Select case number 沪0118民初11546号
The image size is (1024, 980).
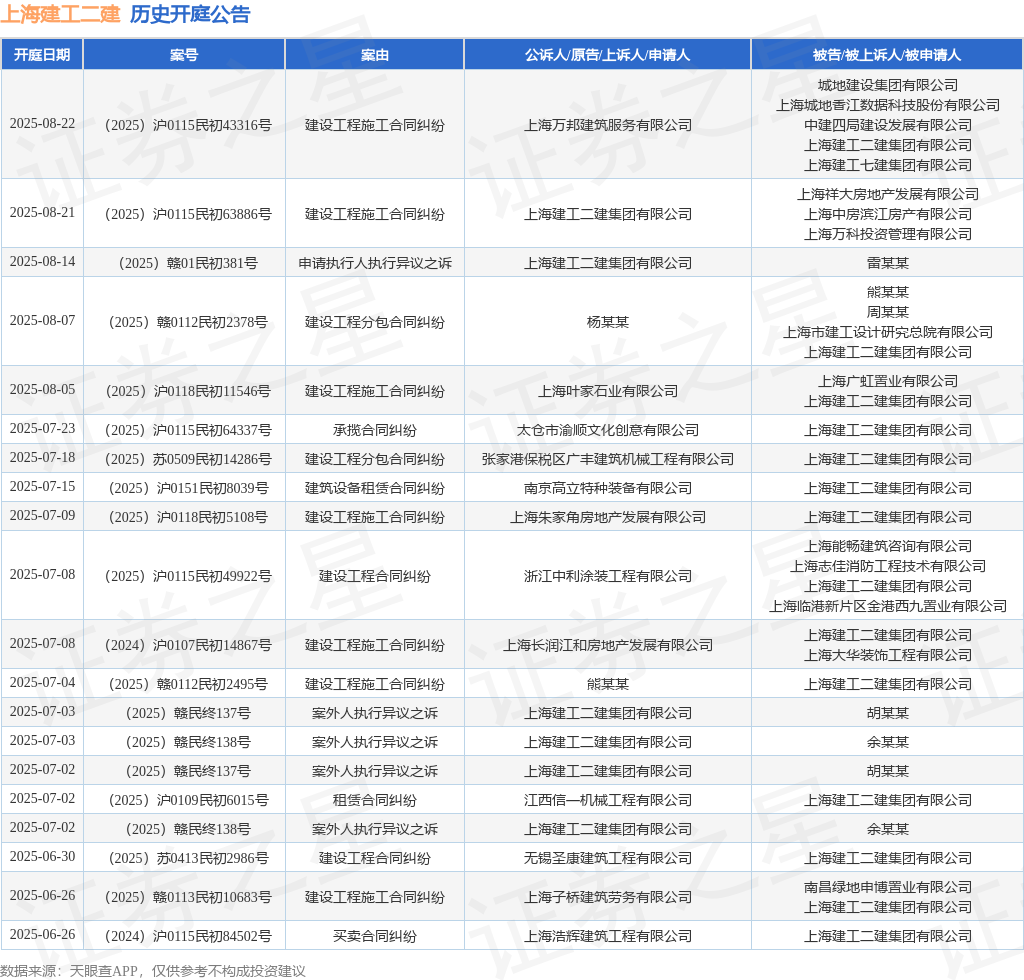click(188, 391)
